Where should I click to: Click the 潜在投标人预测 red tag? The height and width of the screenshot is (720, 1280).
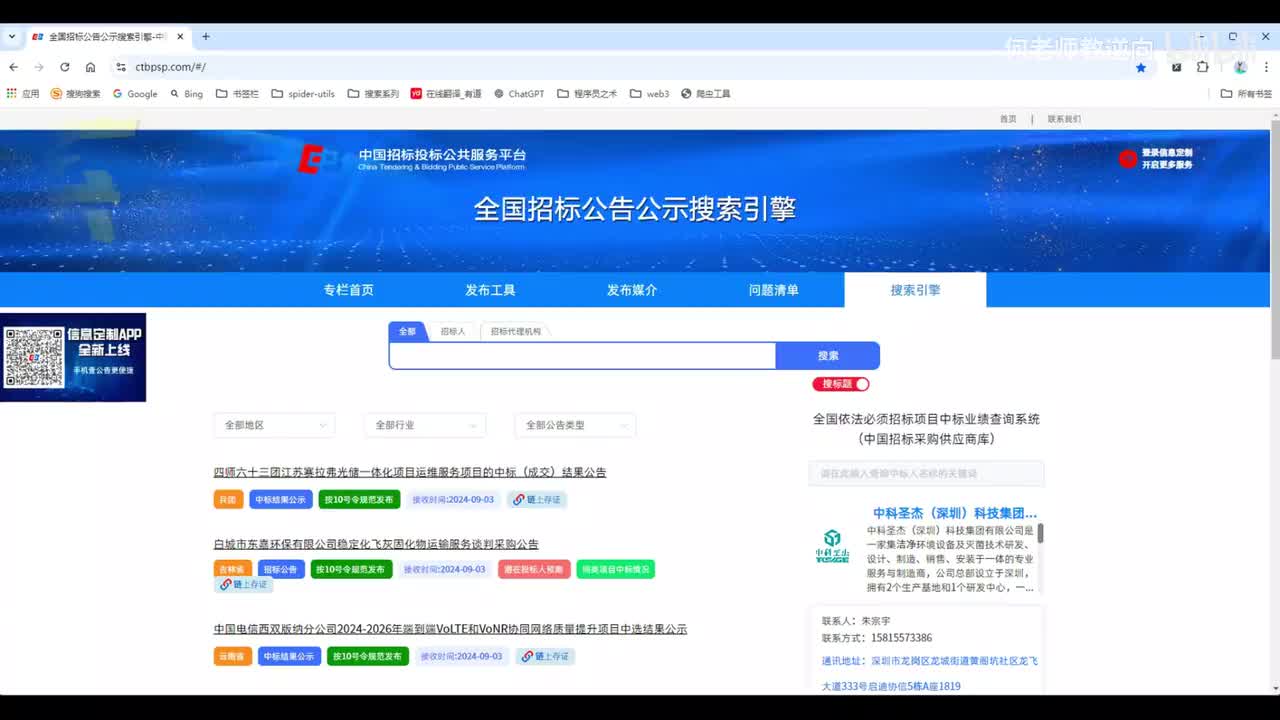534,569
